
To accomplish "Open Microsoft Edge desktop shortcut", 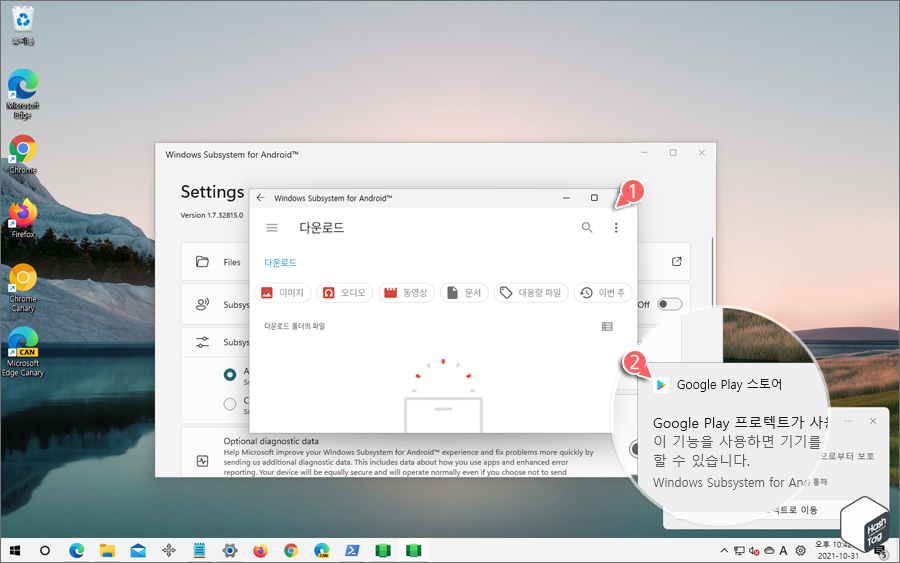I will click(23, 94).
